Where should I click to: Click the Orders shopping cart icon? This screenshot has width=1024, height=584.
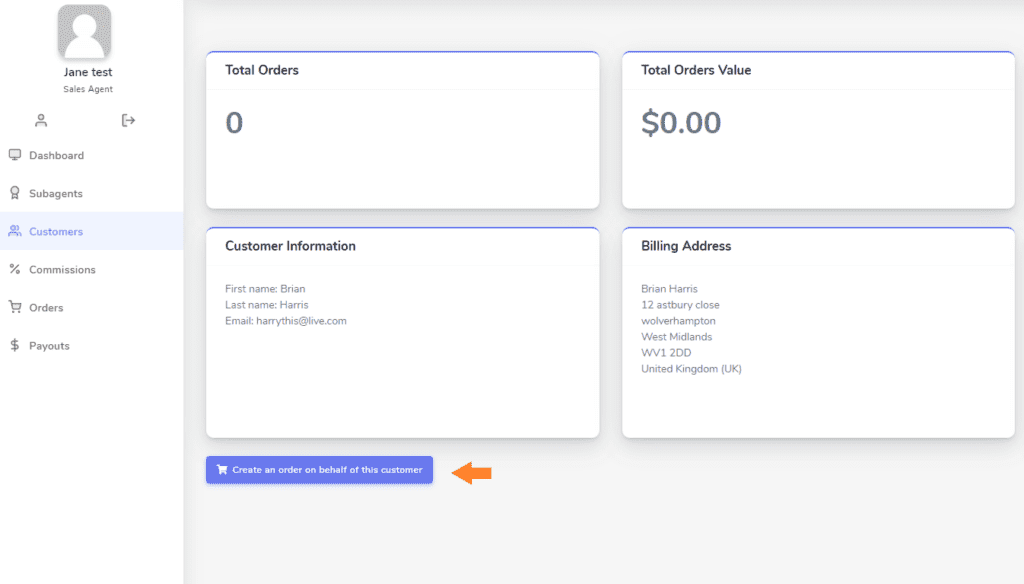click(14, 307)
